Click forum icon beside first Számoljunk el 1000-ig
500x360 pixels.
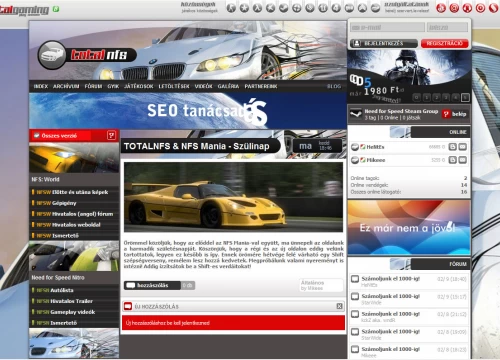click(x=355, y=279)
